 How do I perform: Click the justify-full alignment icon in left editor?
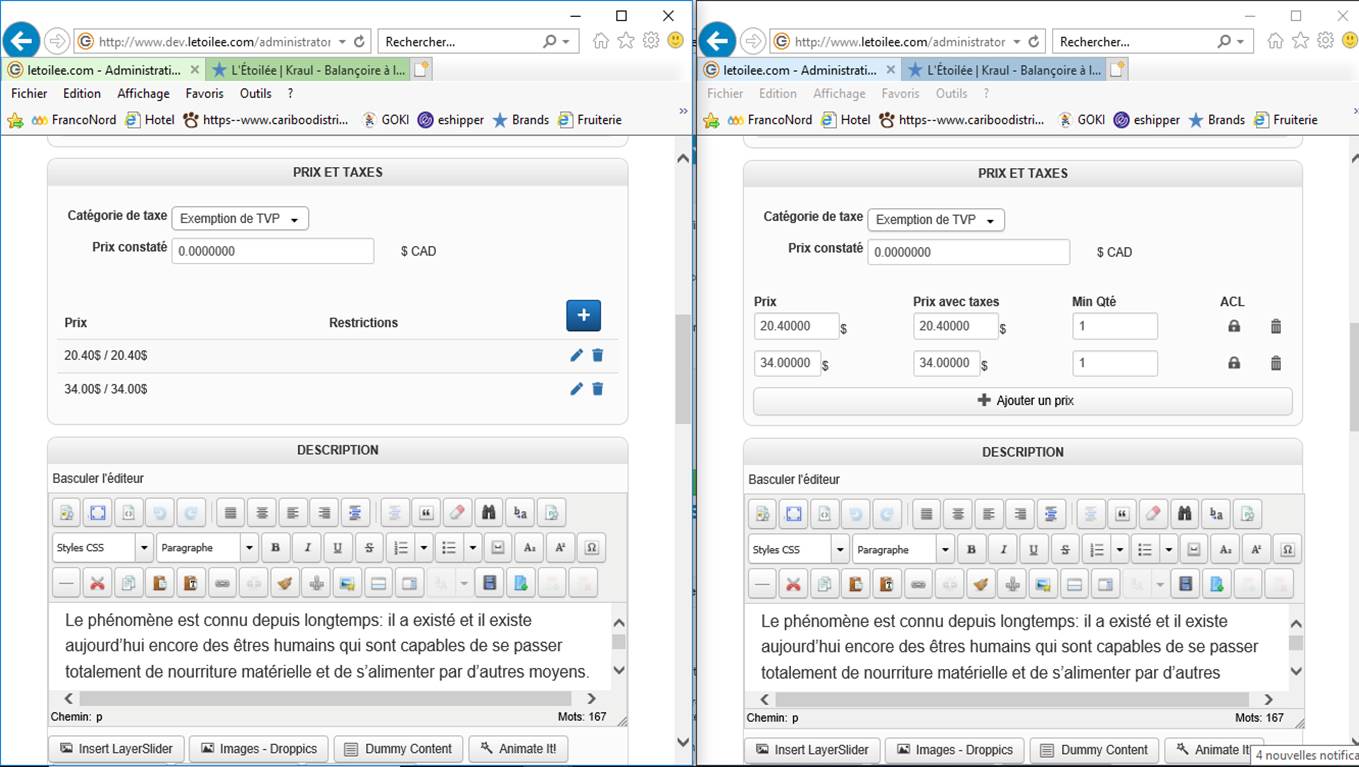(231, 513)
